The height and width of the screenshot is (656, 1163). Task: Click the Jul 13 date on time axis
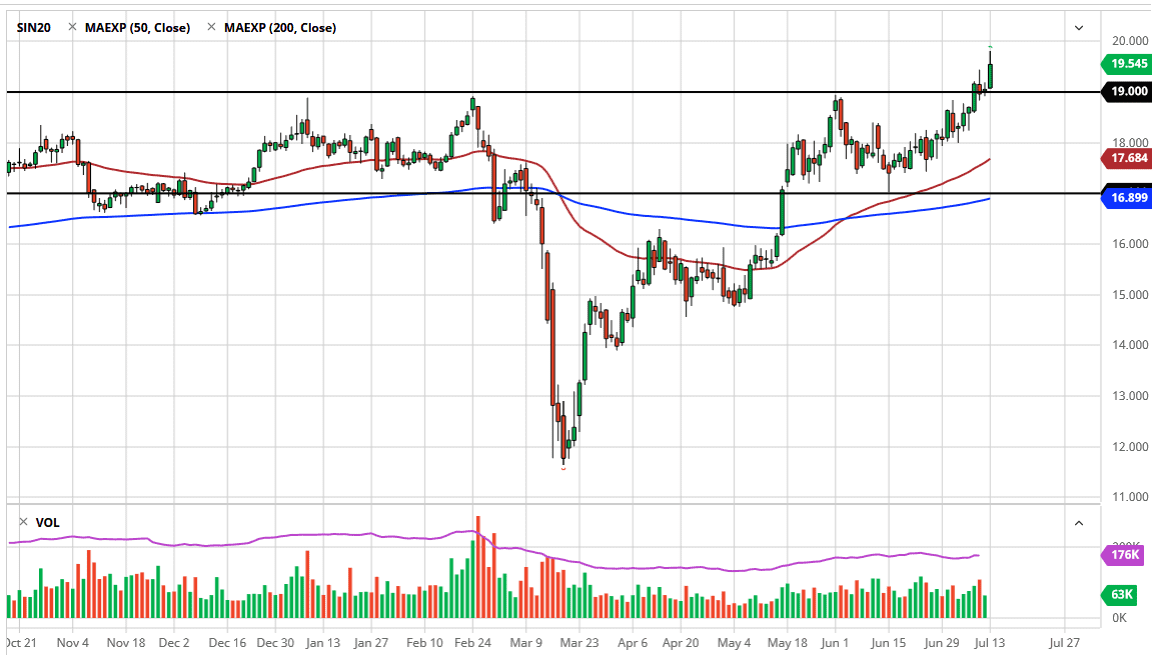[989, 642]
